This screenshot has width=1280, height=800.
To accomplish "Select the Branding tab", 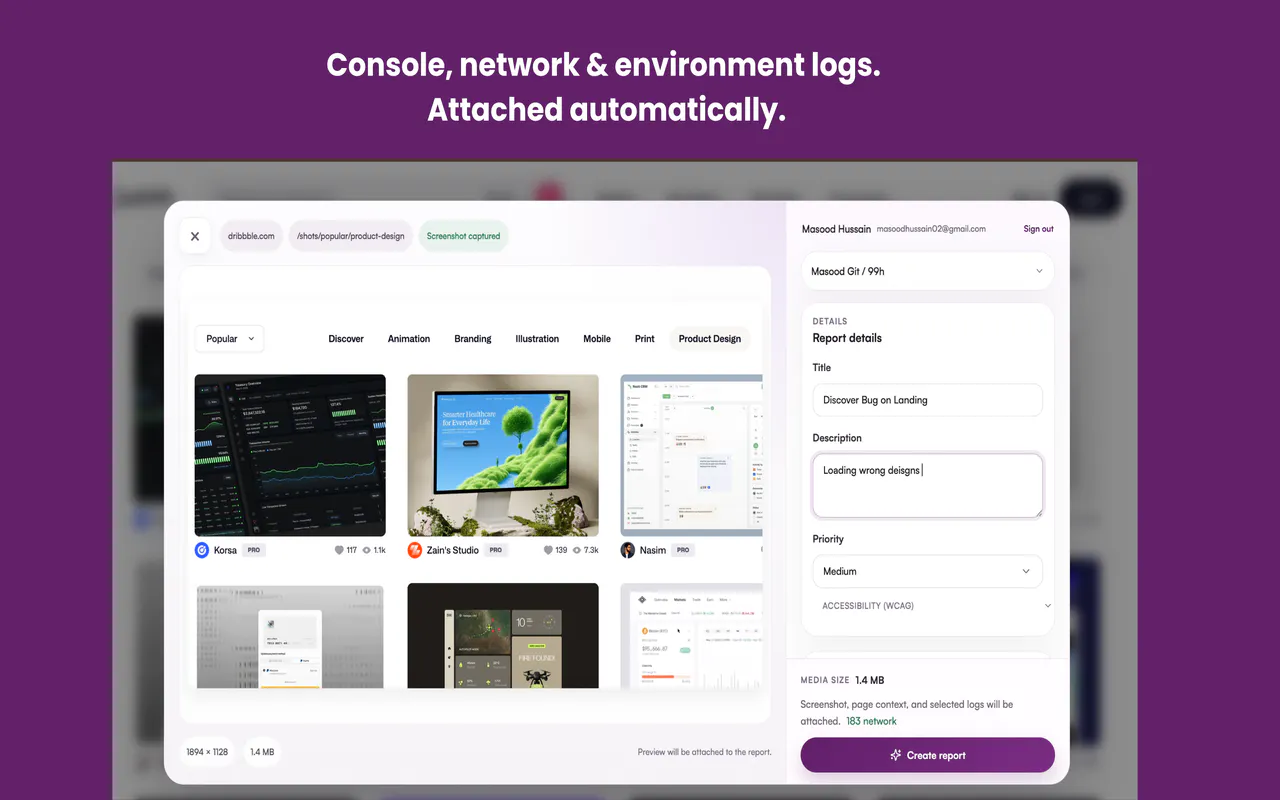I will coord(473,339).
